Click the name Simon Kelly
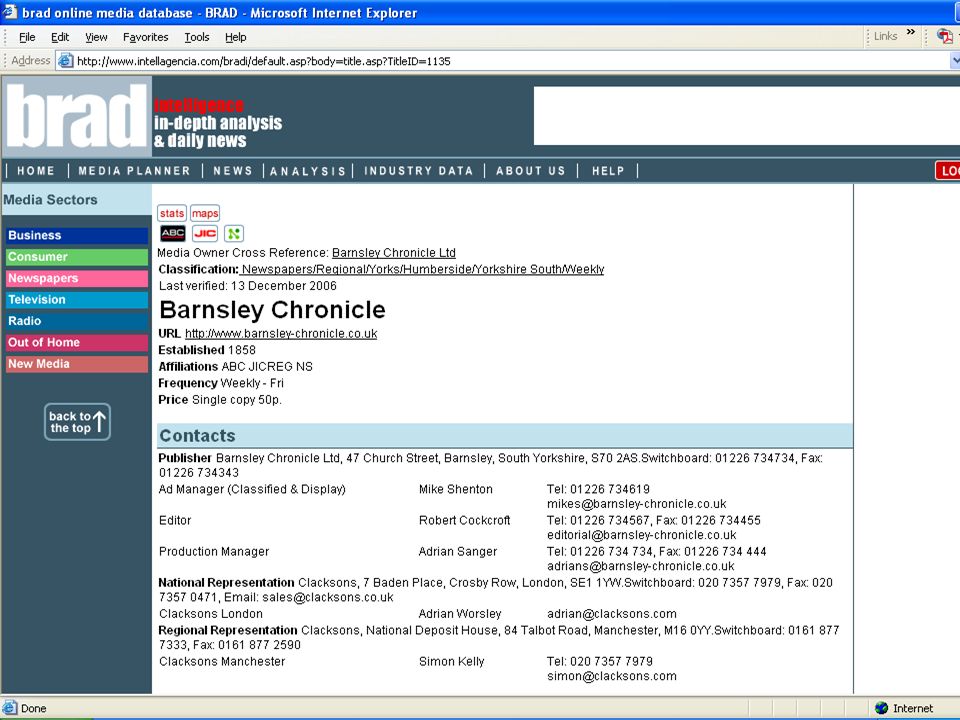Image resolution: width=960 pixels, height=720 pixels. coord(451,662)
